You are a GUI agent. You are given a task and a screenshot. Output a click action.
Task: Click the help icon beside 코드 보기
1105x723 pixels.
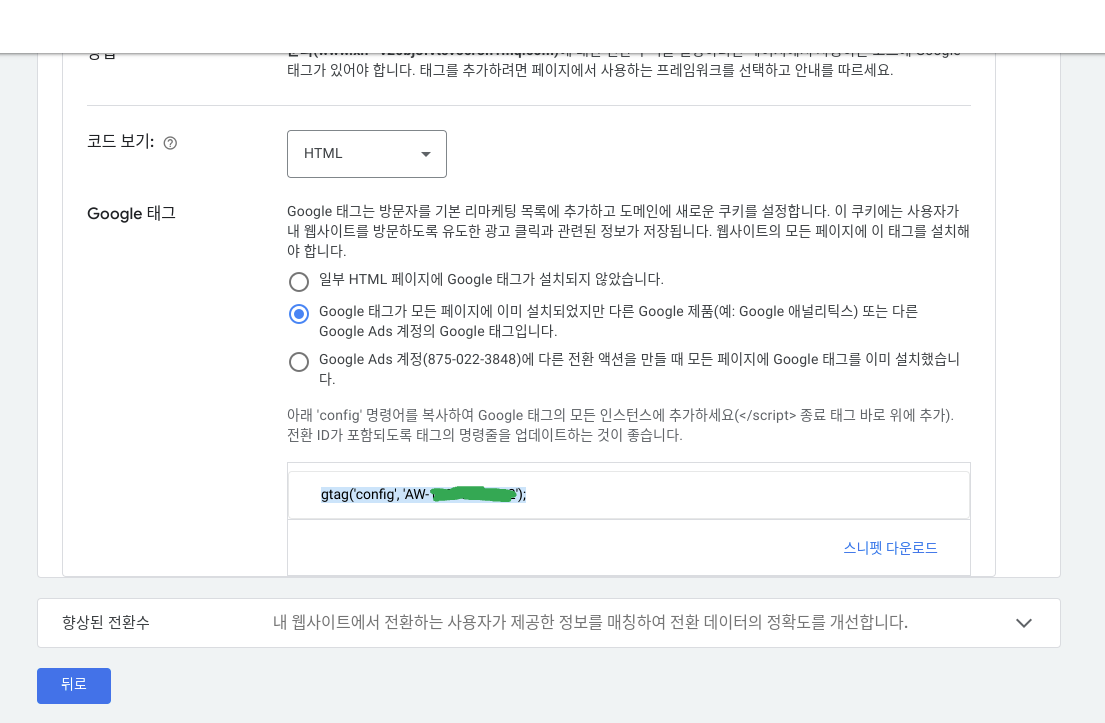(x=170, y=143)
